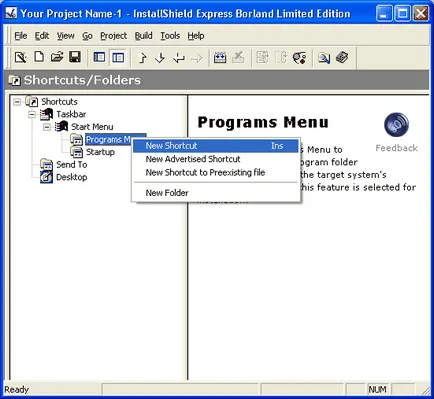This screenshot has height=399, width=434.
Task: Click the stacked books help icon
Action: click(342, 58)
